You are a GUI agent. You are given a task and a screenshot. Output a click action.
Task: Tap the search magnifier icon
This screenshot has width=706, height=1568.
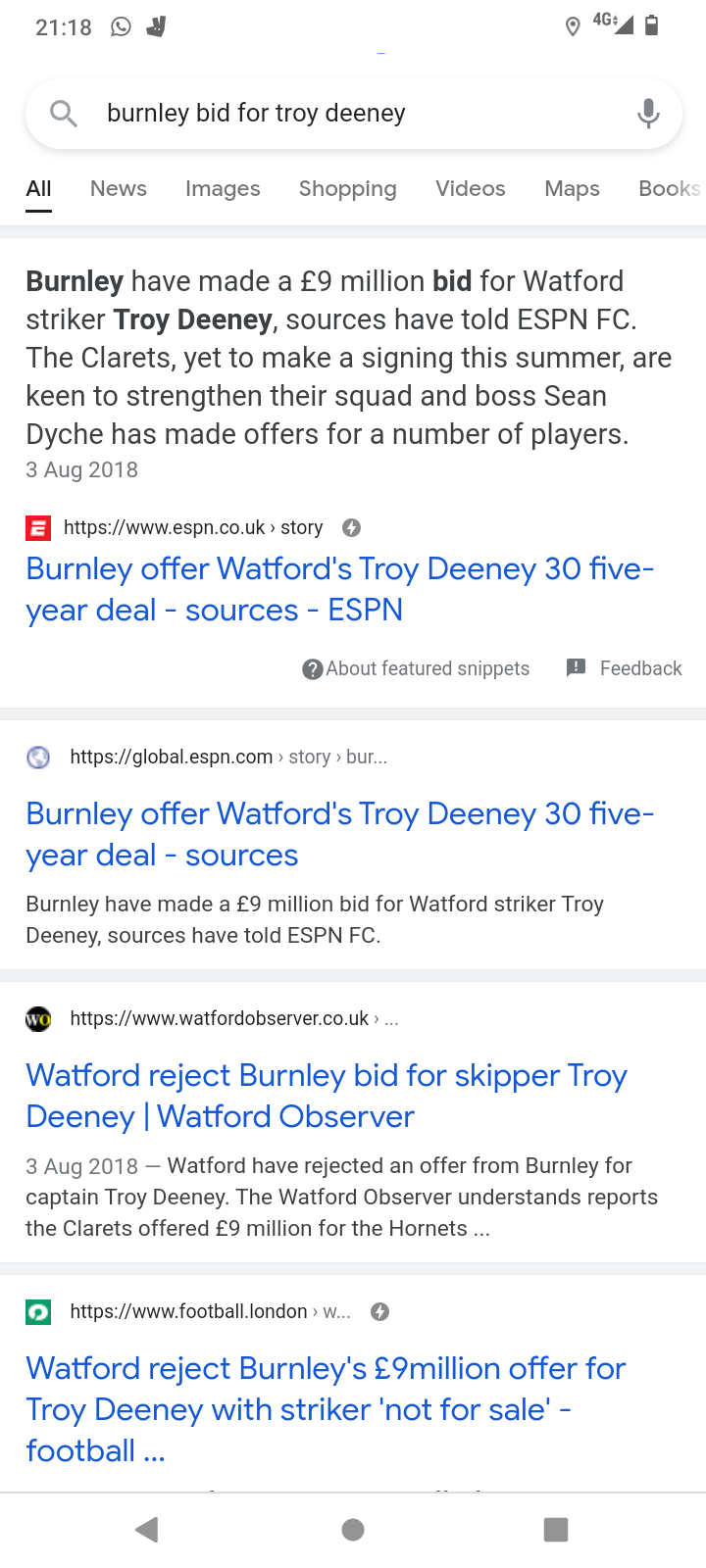pos(64,114)
